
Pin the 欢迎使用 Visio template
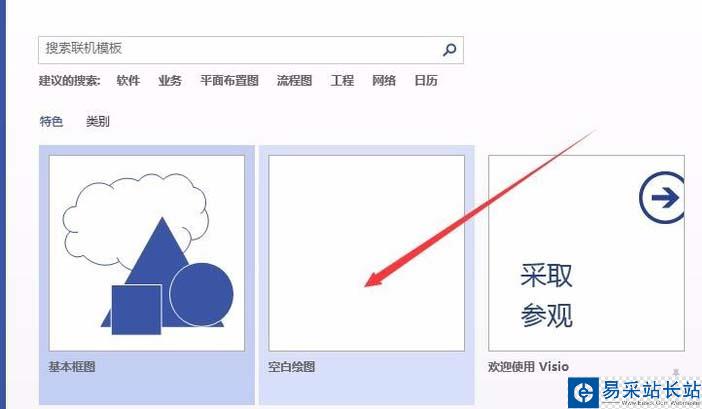(x=676, y=372)
